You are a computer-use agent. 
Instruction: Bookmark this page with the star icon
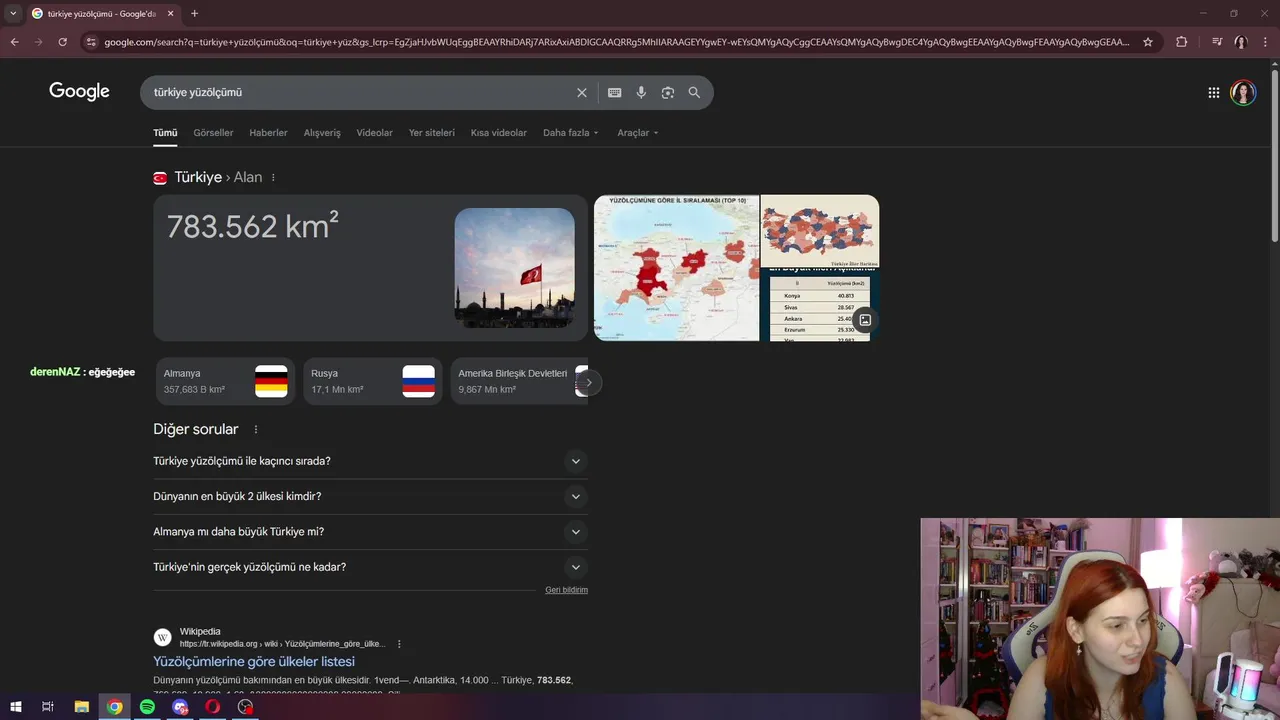click(x=1148, y=42)
